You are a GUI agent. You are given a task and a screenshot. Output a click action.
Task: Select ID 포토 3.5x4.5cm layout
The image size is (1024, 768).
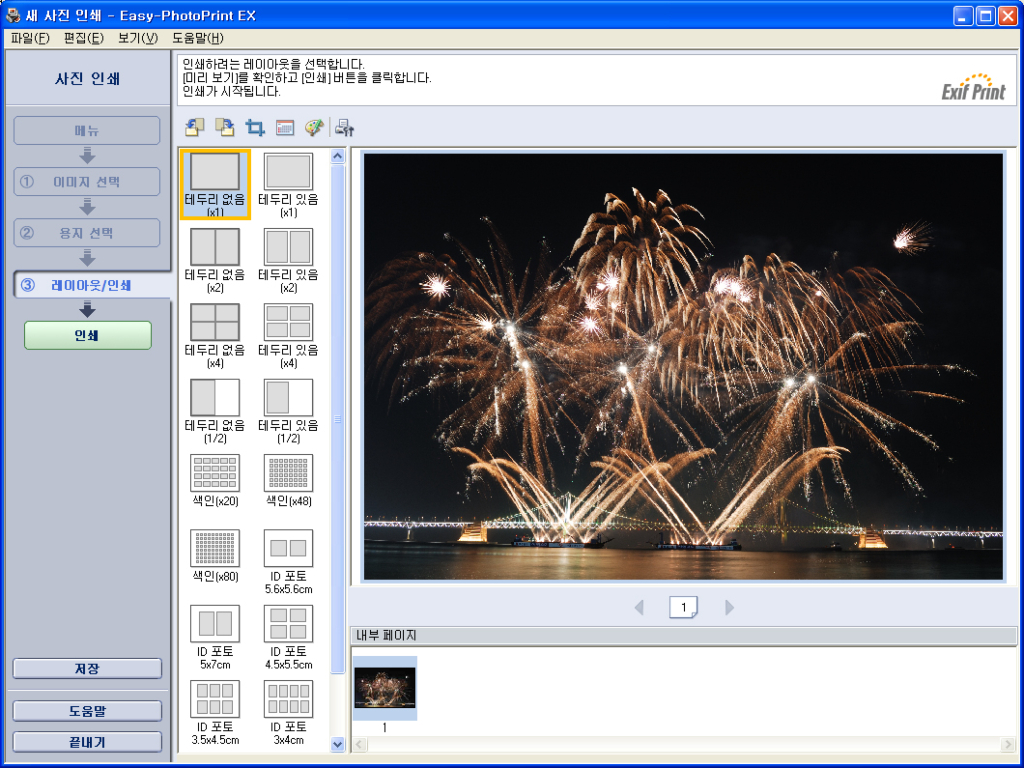[x=215, y=712]
